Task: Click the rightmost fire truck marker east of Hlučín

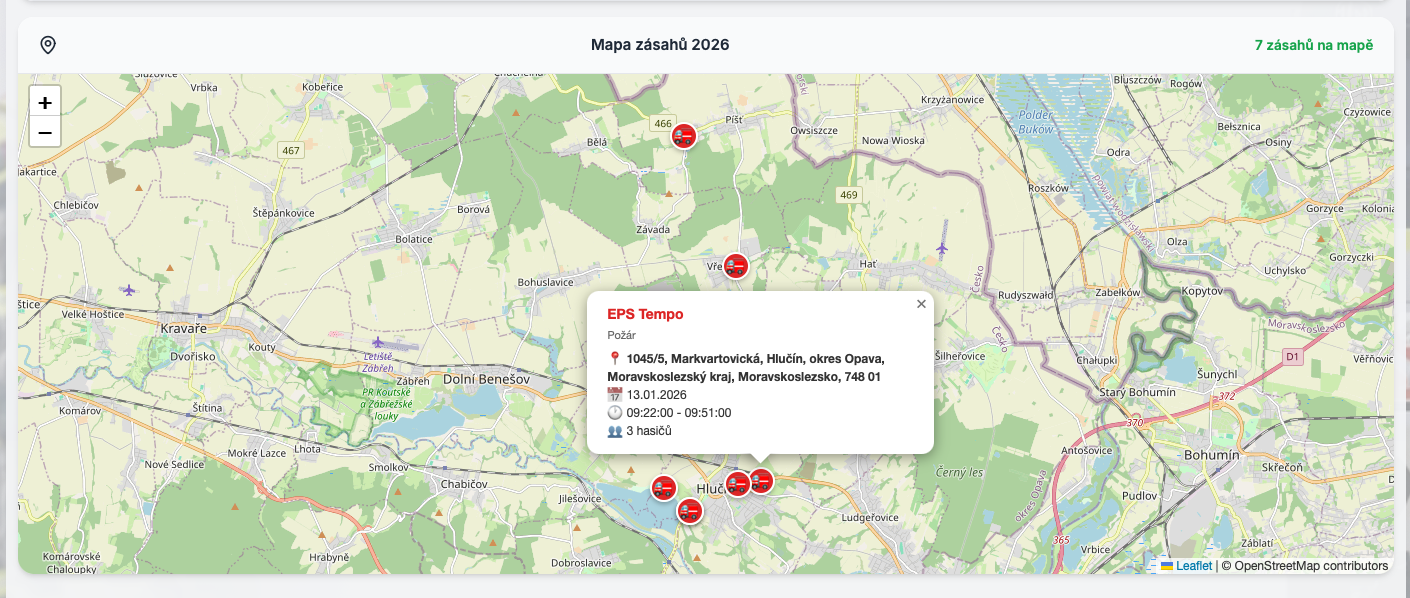Action: [x=761, y=481]
